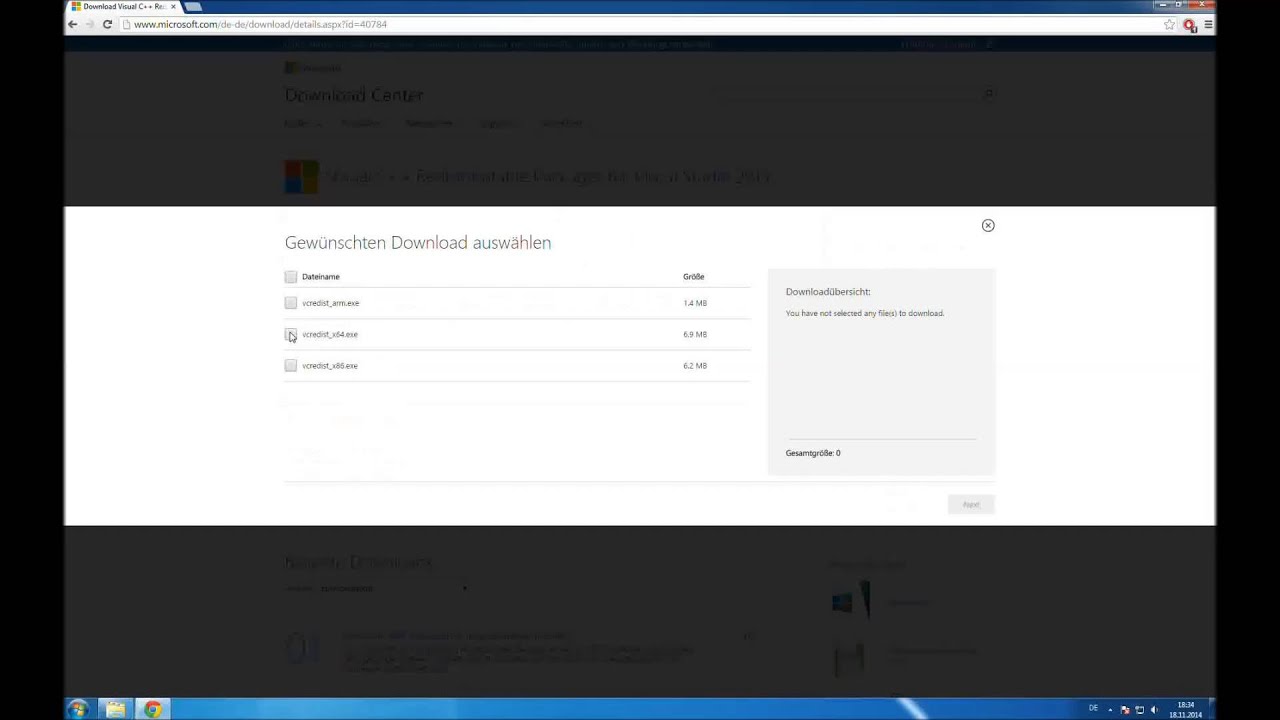The image size is (1280, 720).
Task: Click the vcredist_x64.exe file name
Action: 330,334
